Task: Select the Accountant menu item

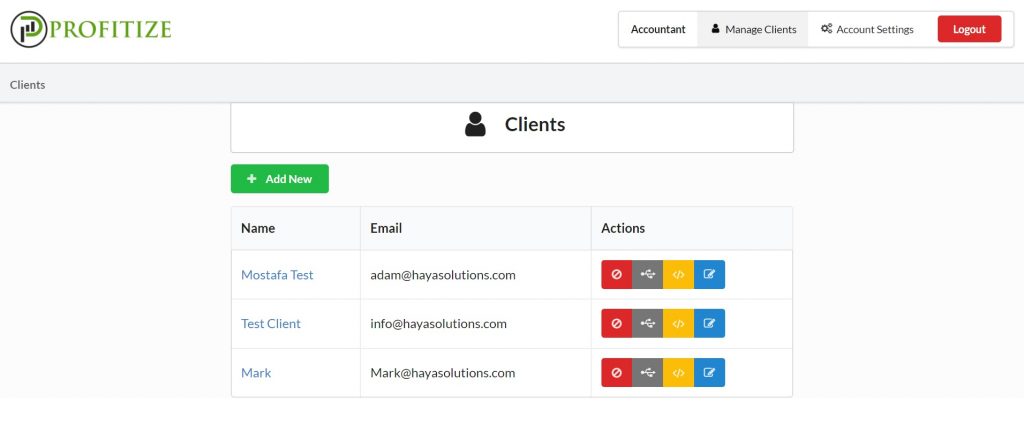Action: point(658,29)
